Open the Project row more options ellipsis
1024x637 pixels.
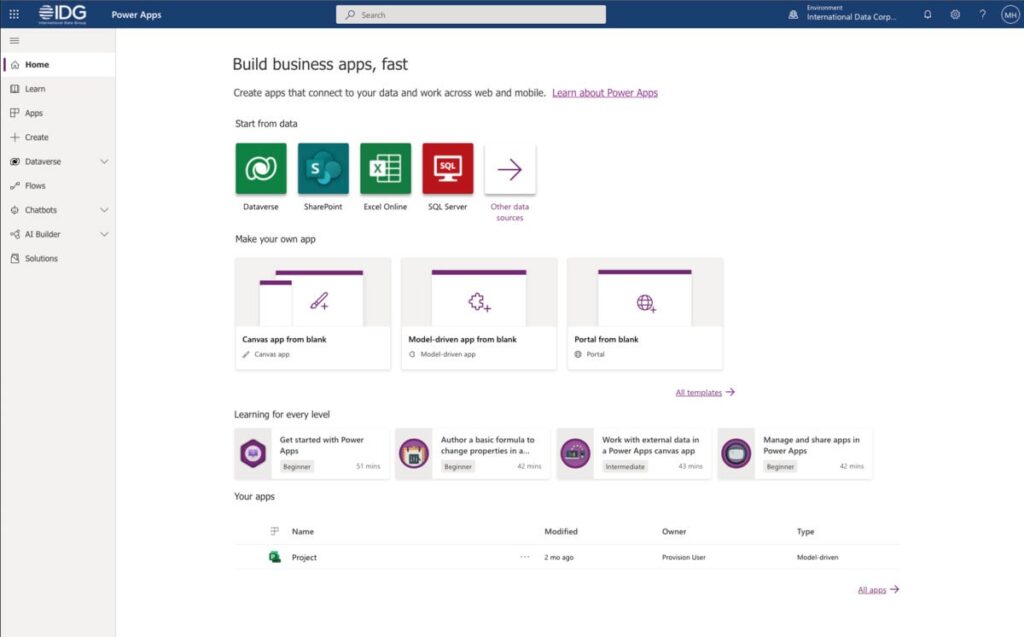525,557
